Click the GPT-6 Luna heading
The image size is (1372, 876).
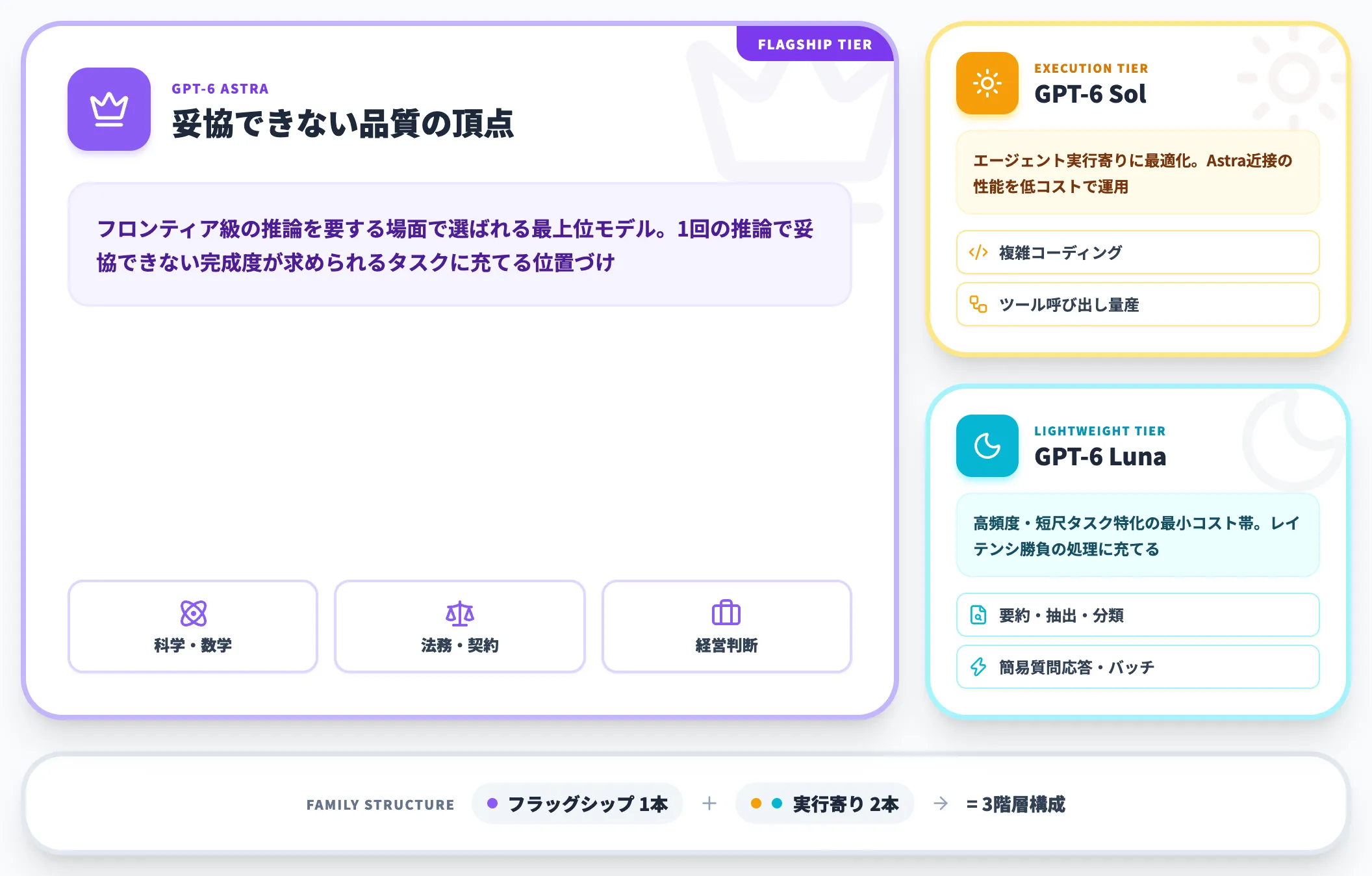click(x=1100, y=457)
